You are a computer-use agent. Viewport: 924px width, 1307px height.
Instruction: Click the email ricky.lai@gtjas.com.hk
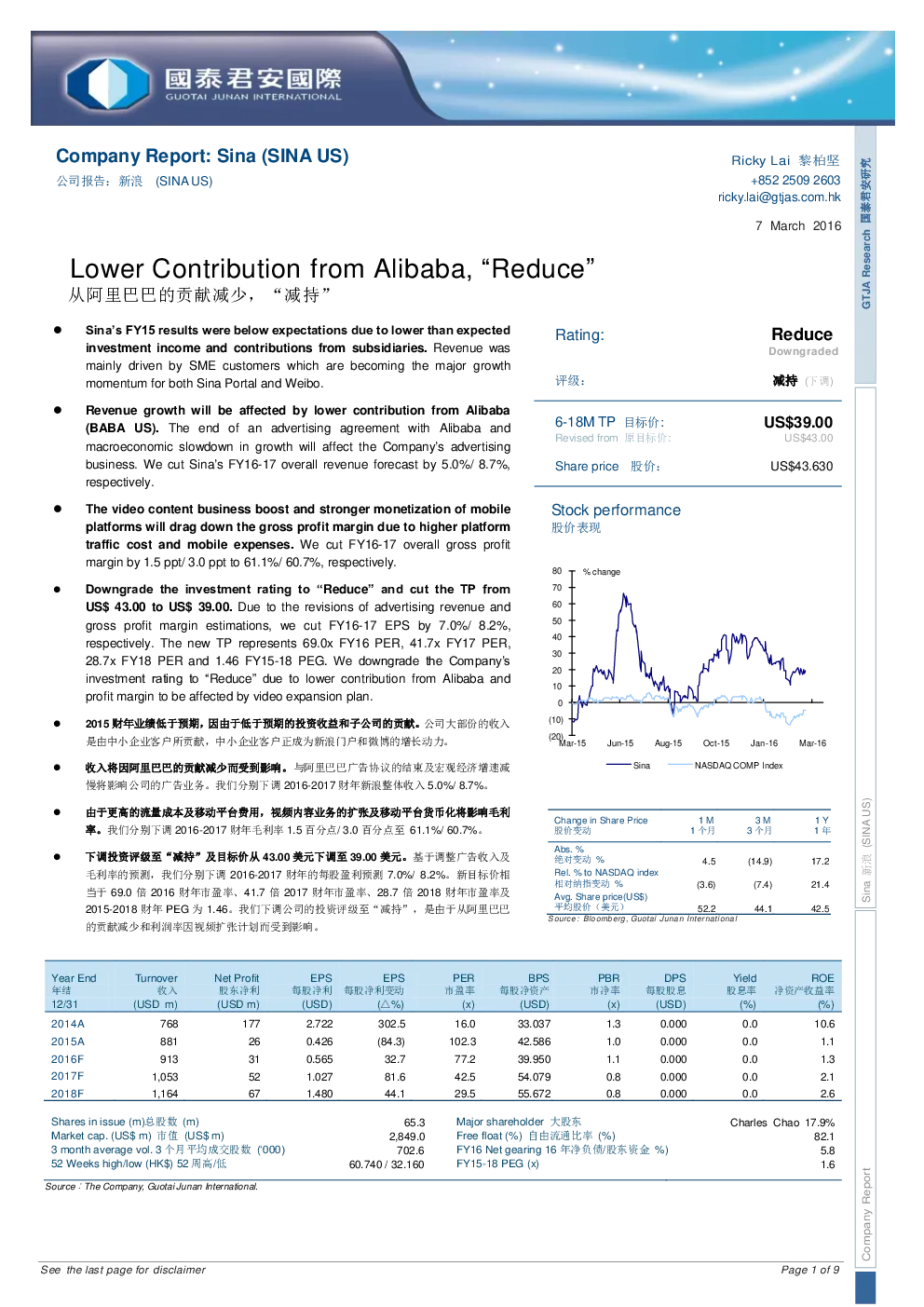779,197
